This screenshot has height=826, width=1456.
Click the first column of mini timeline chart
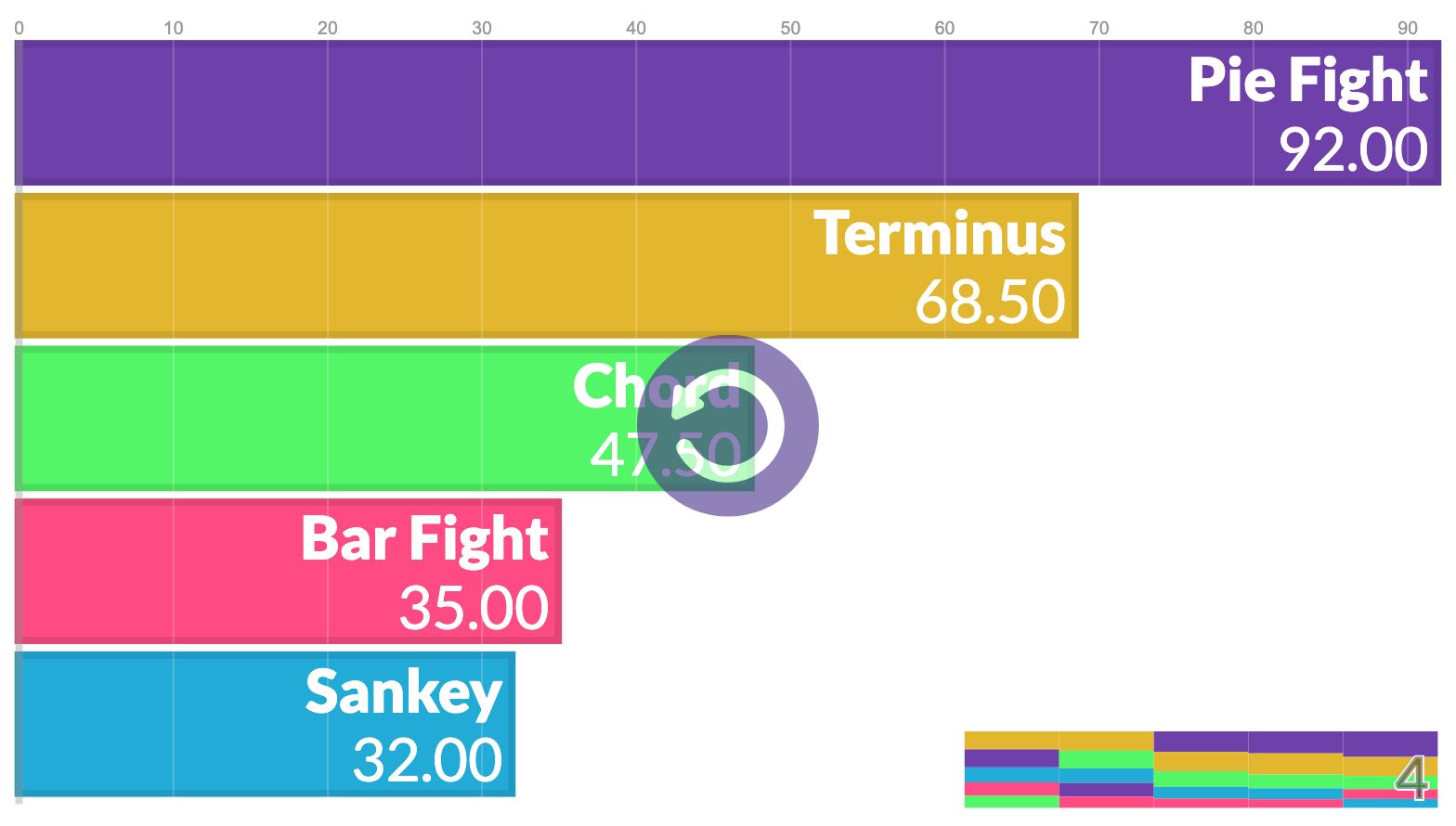coord(1011,769)
